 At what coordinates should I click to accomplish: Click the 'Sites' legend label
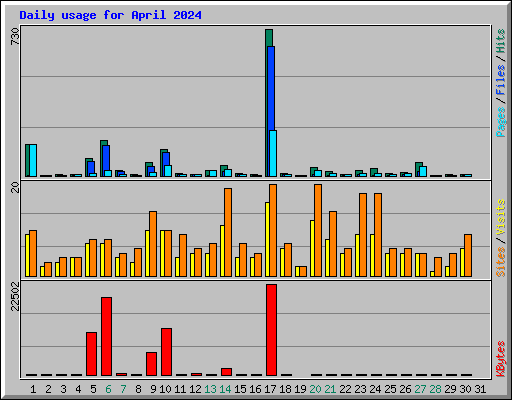(x=500, y=262)
